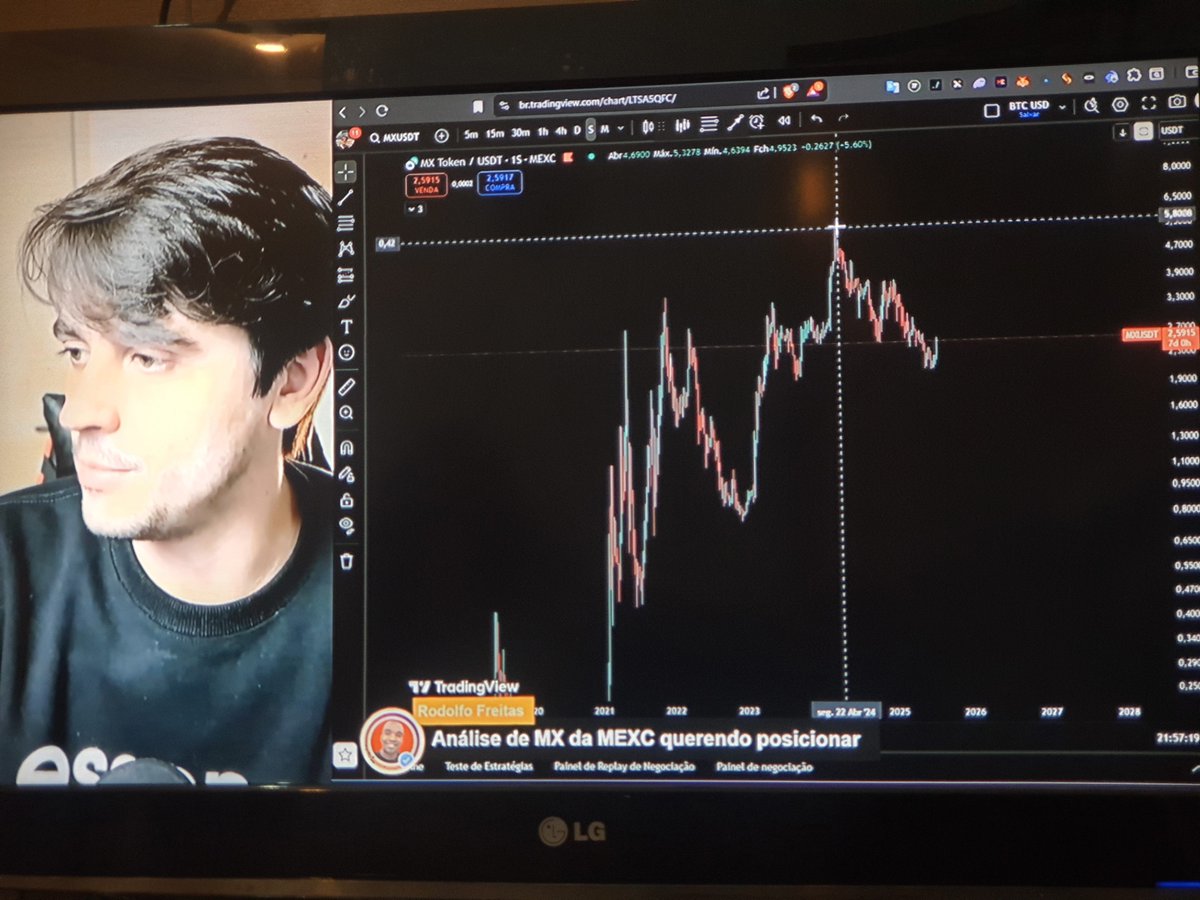Open the chart patterns tool

346,249
